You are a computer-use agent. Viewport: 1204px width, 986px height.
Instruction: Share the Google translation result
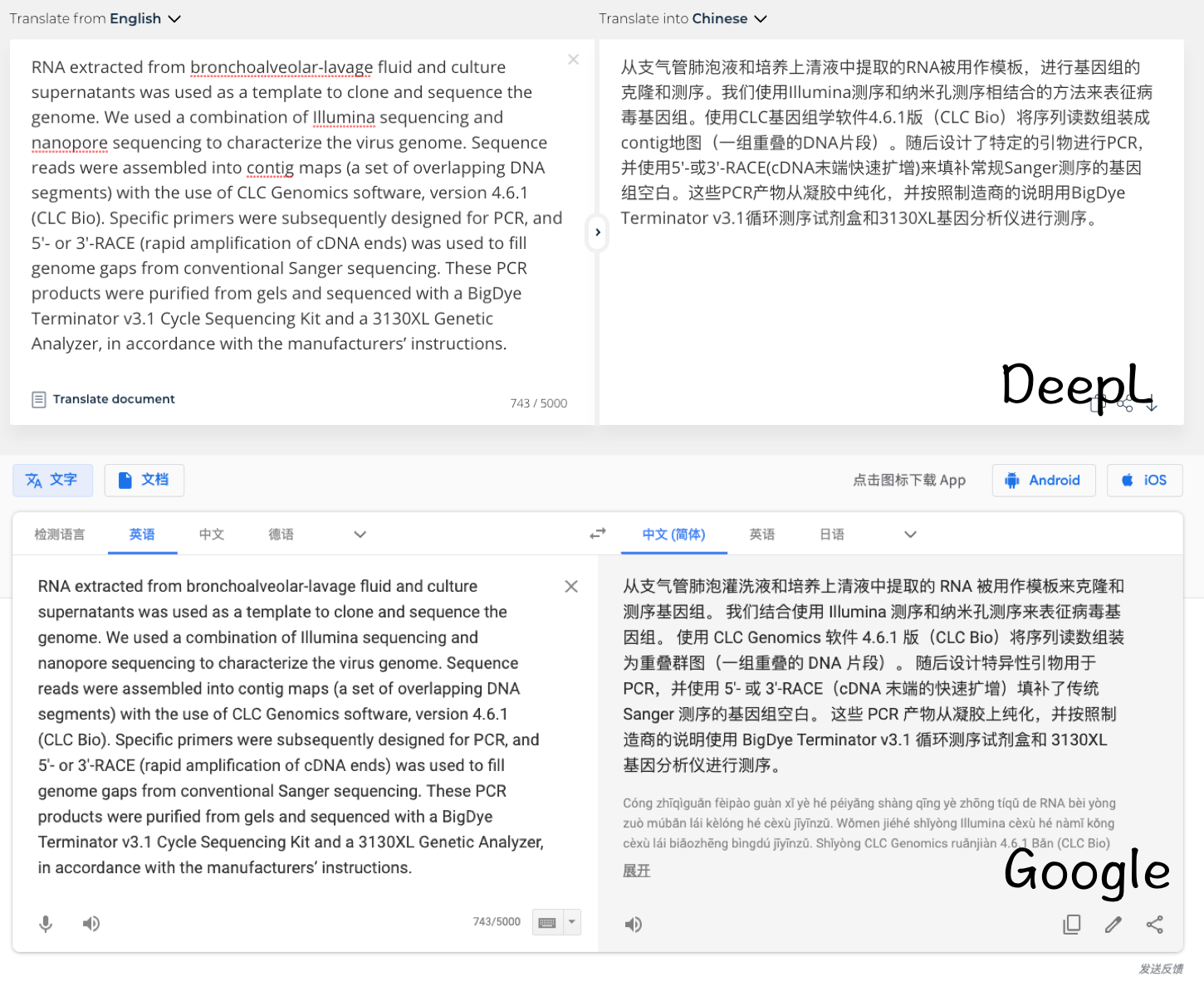pos(1155,924)
